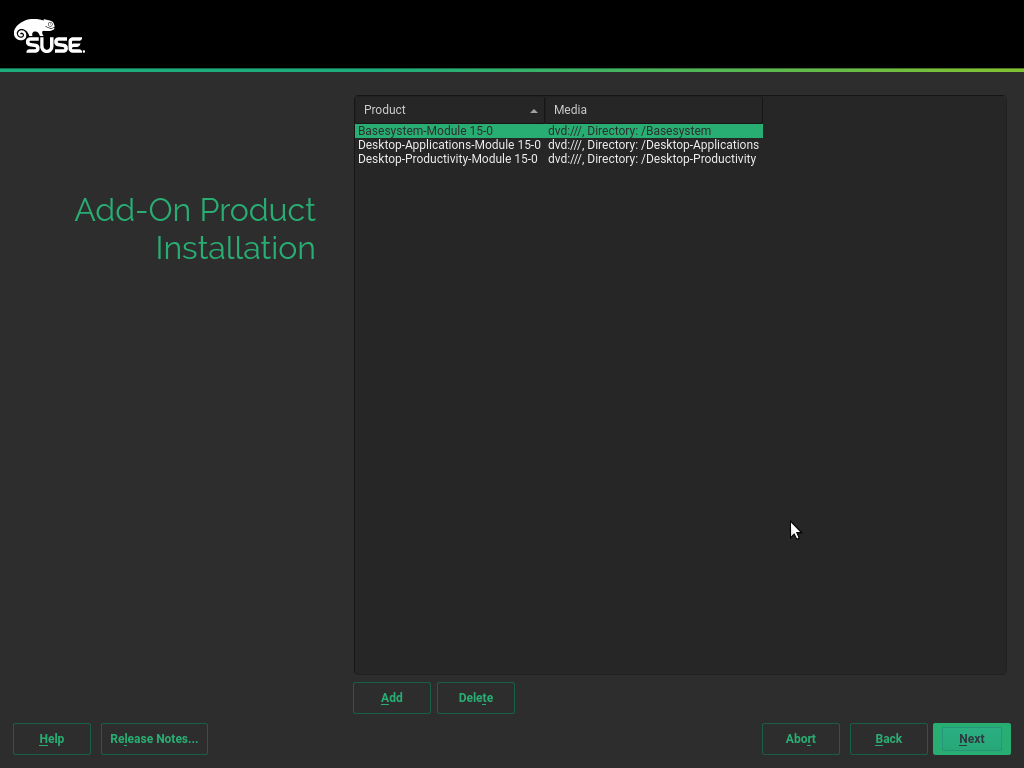Click empty area of the add-on list

[680, 420]
